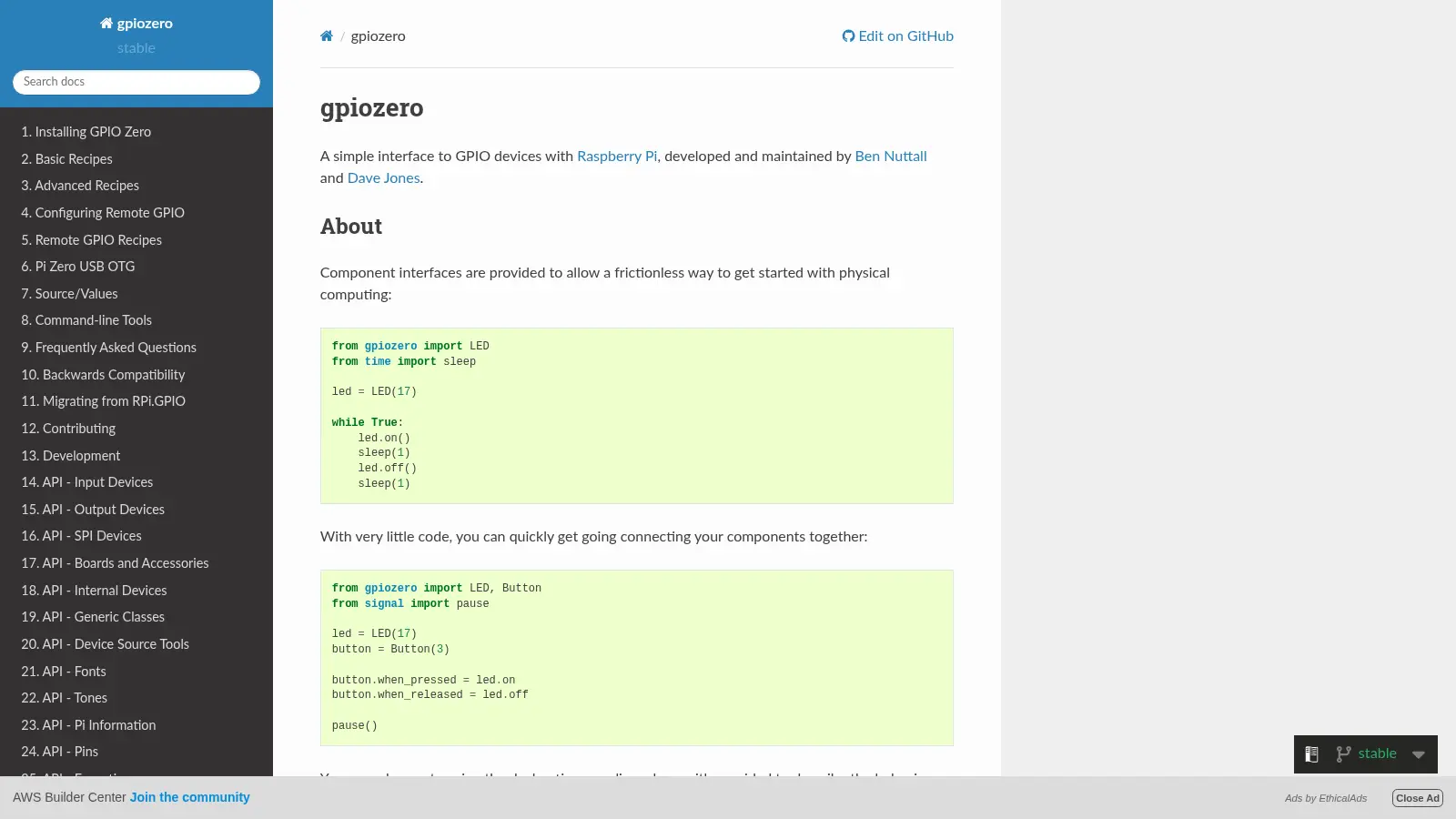Screen dimensions: 1456x819
Task: Navigate to 19. API - Generic Classes
Action: click(x=136, y=617)
